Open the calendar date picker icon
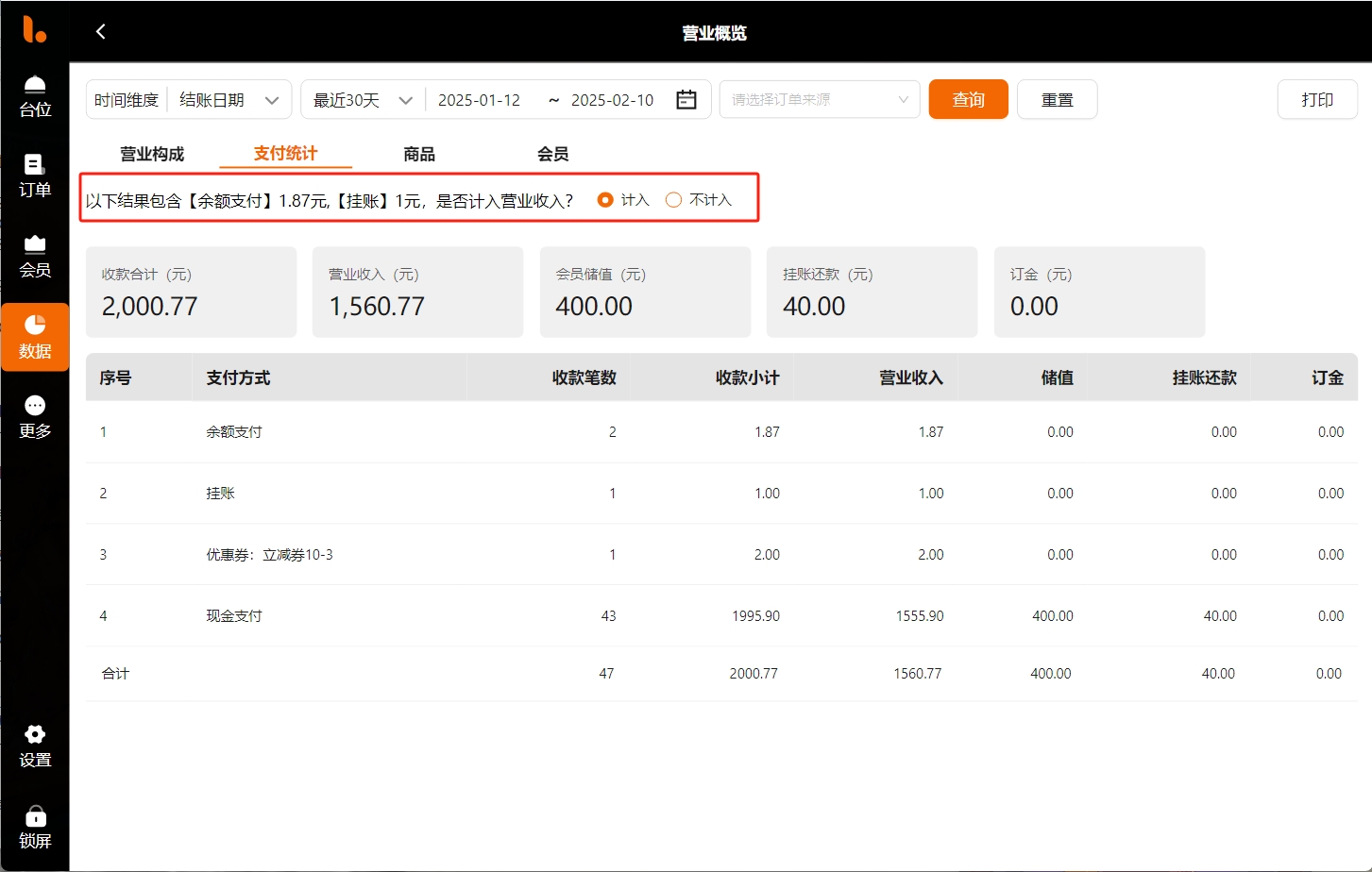The height and width of the screenshot is (872, 1372). tap(686, 99)
